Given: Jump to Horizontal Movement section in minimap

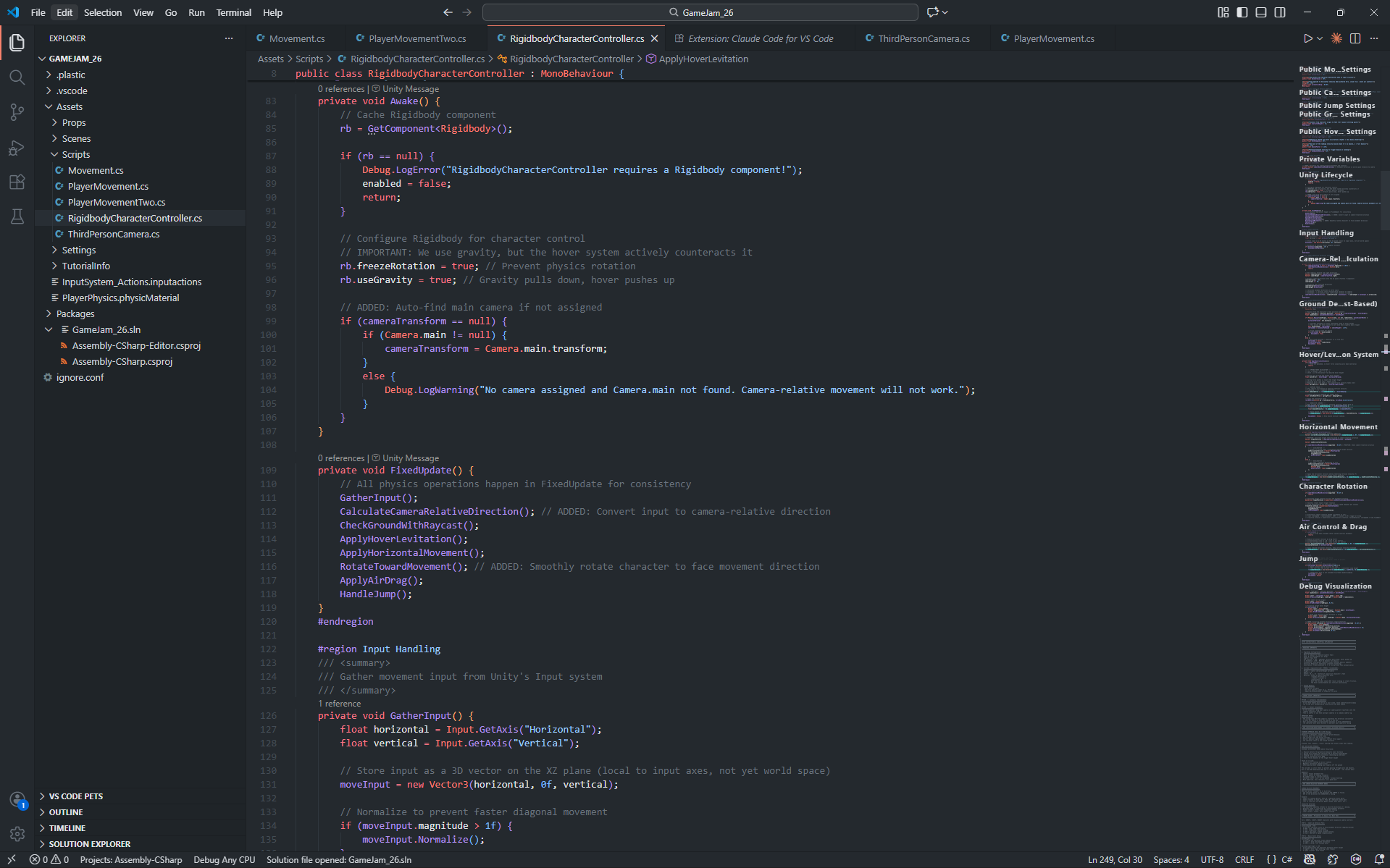Looking at the screenshot, I should [1338, 427].
